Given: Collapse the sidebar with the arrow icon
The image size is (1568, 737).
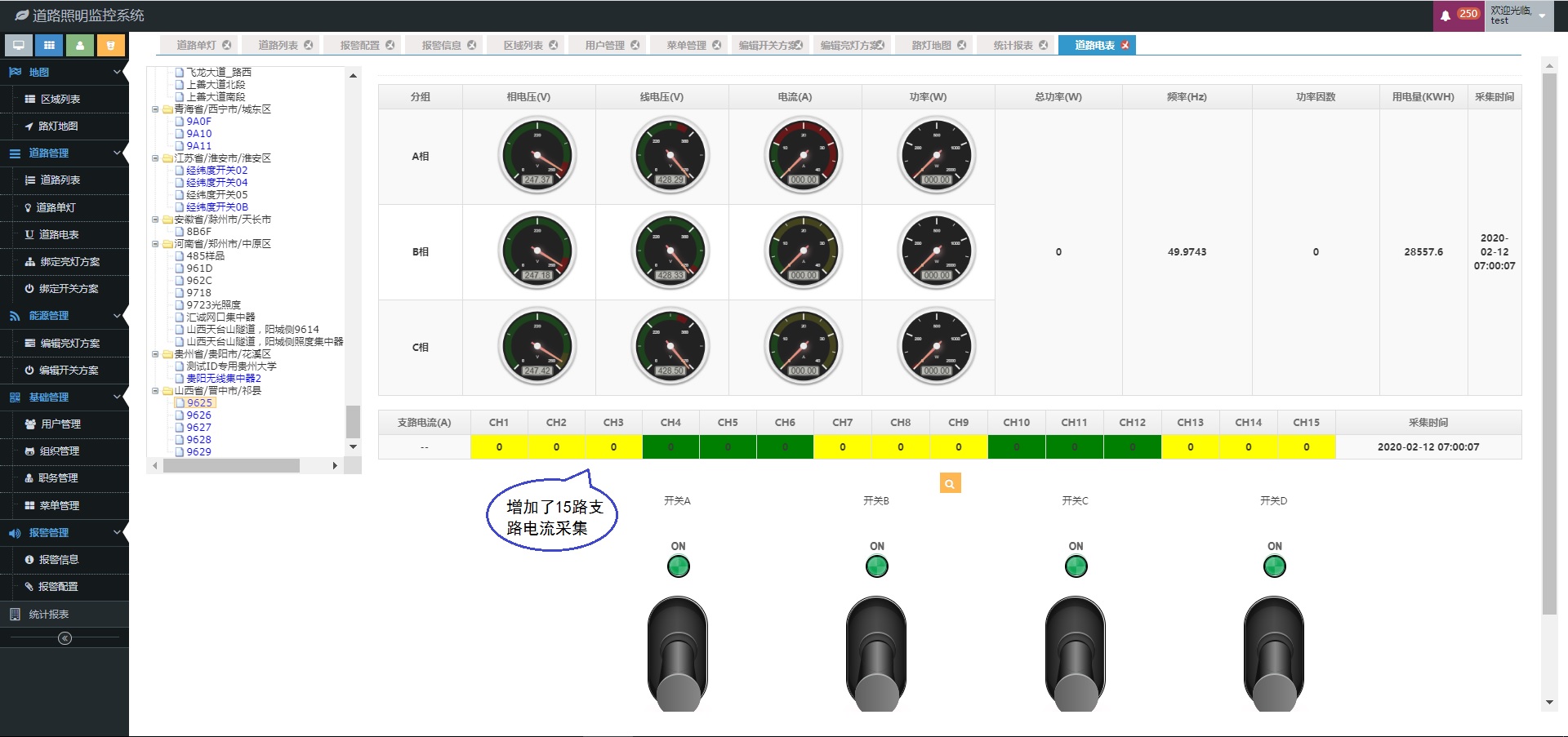Looking at the screenshot, I should [65, 638].
